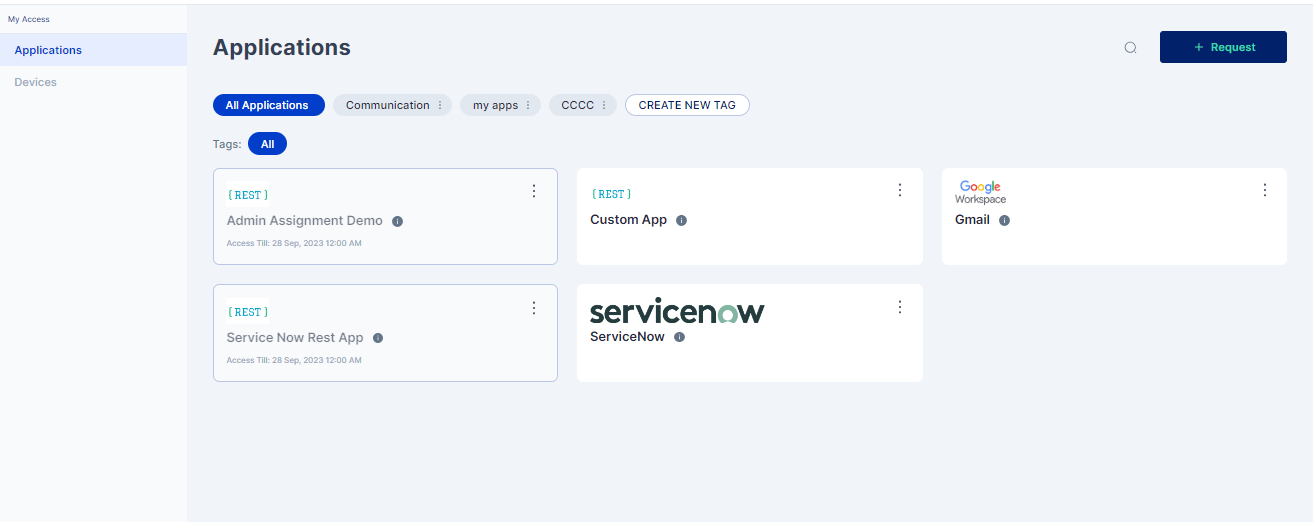This screenshot has height=522, width=1313.
Task: Open three-dot menu on ServiceNow card
Action: click(x=899, y=307)
